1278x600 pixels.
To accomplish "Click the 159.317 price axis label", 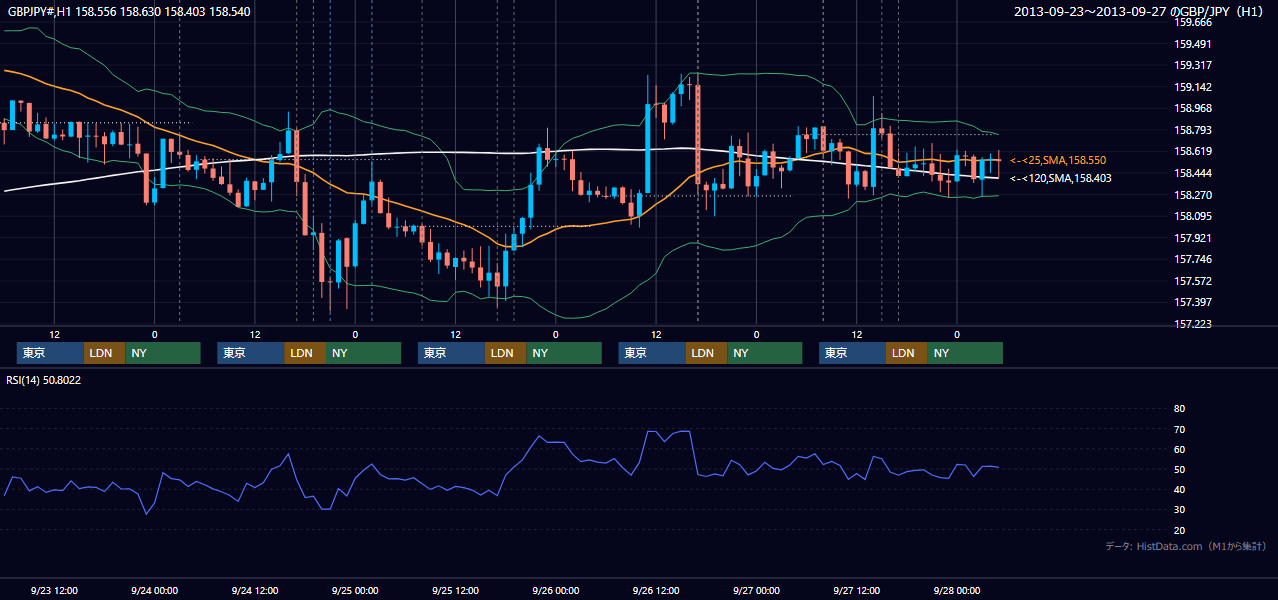I will (x=1193, y=65).
